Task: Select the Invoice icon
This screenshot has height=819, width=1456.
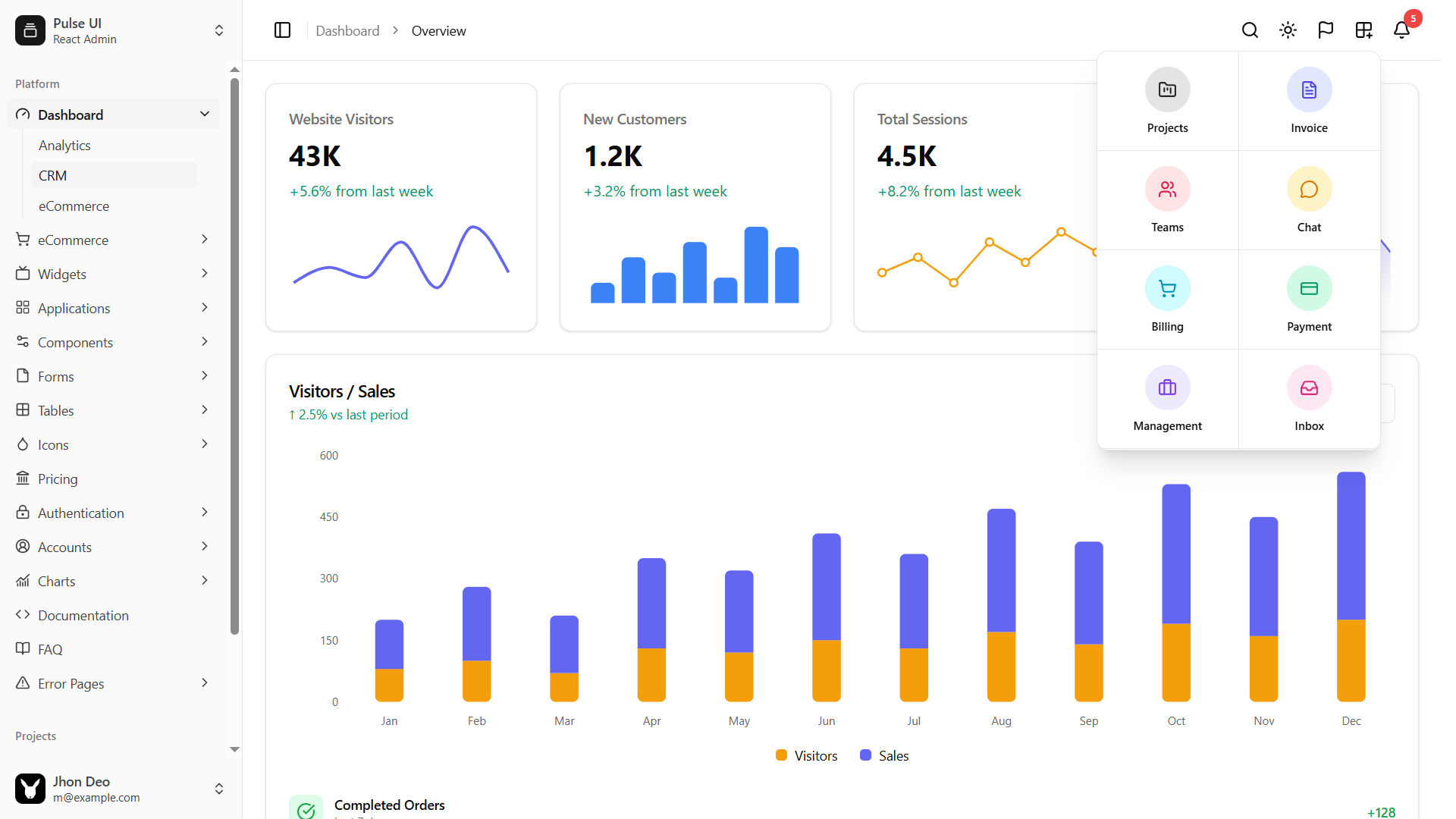Action: click(x=1309, y=100)
